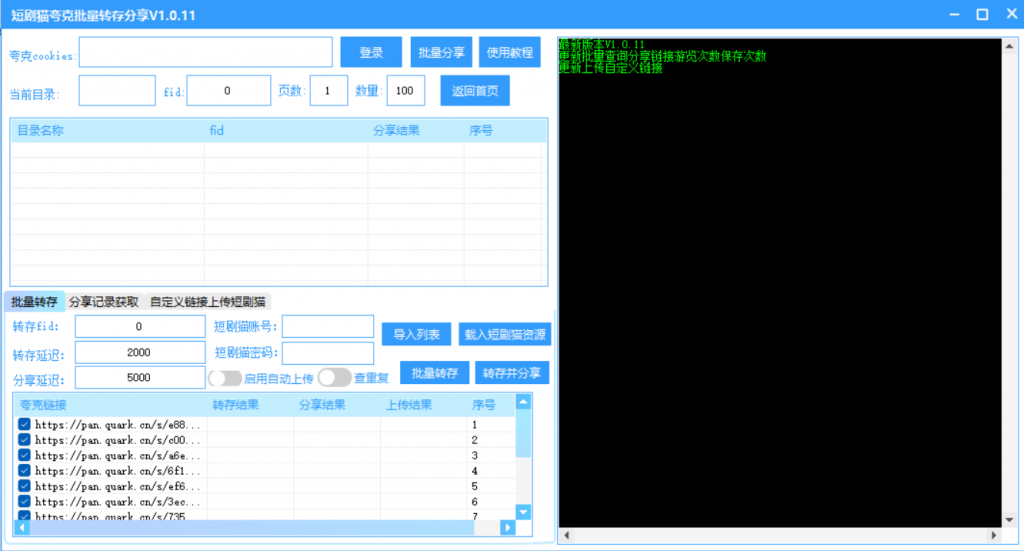Image resolution: width=1024 pixels, height=551 pixels.
Task: Click the link list scroll up arrow
Action: (x=523, y=402)
